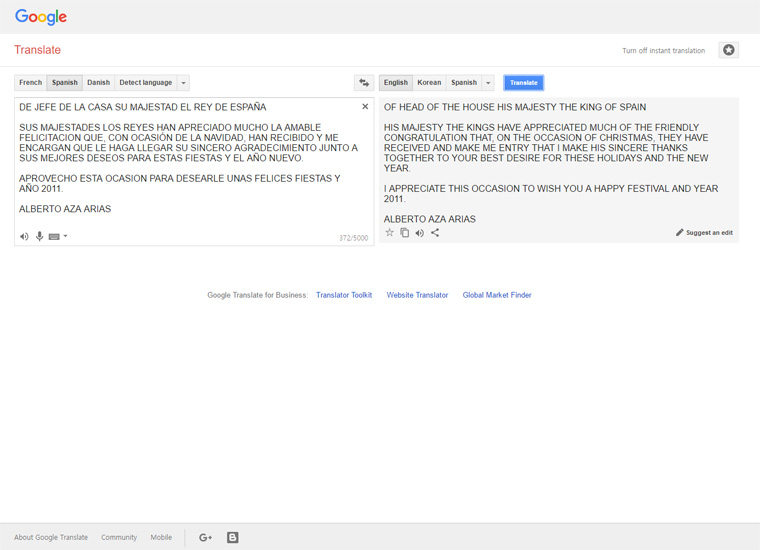
Task: Click the translated 'ALBERTO AZA ARIAS' text
Action: pos(429,219)
